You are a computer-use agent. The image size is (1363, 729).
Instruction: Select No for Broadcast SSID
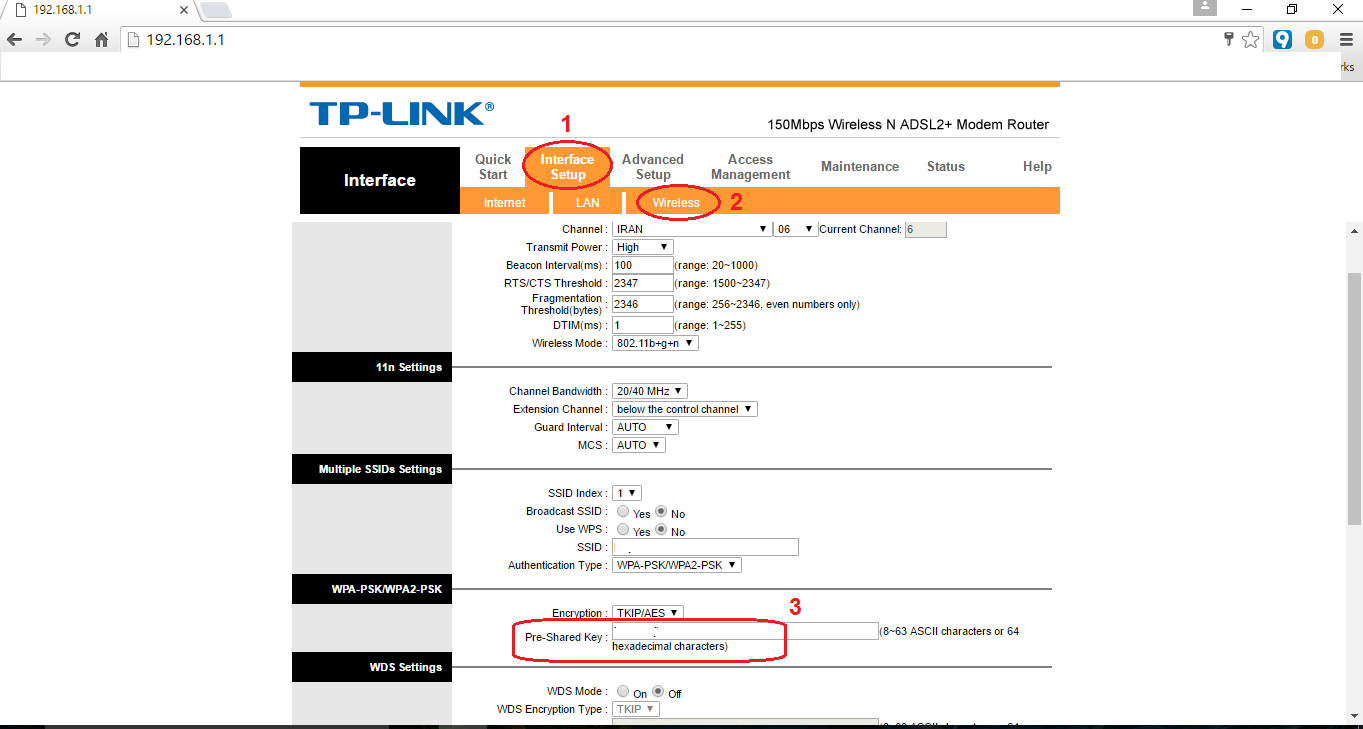[x=660, y=512]
